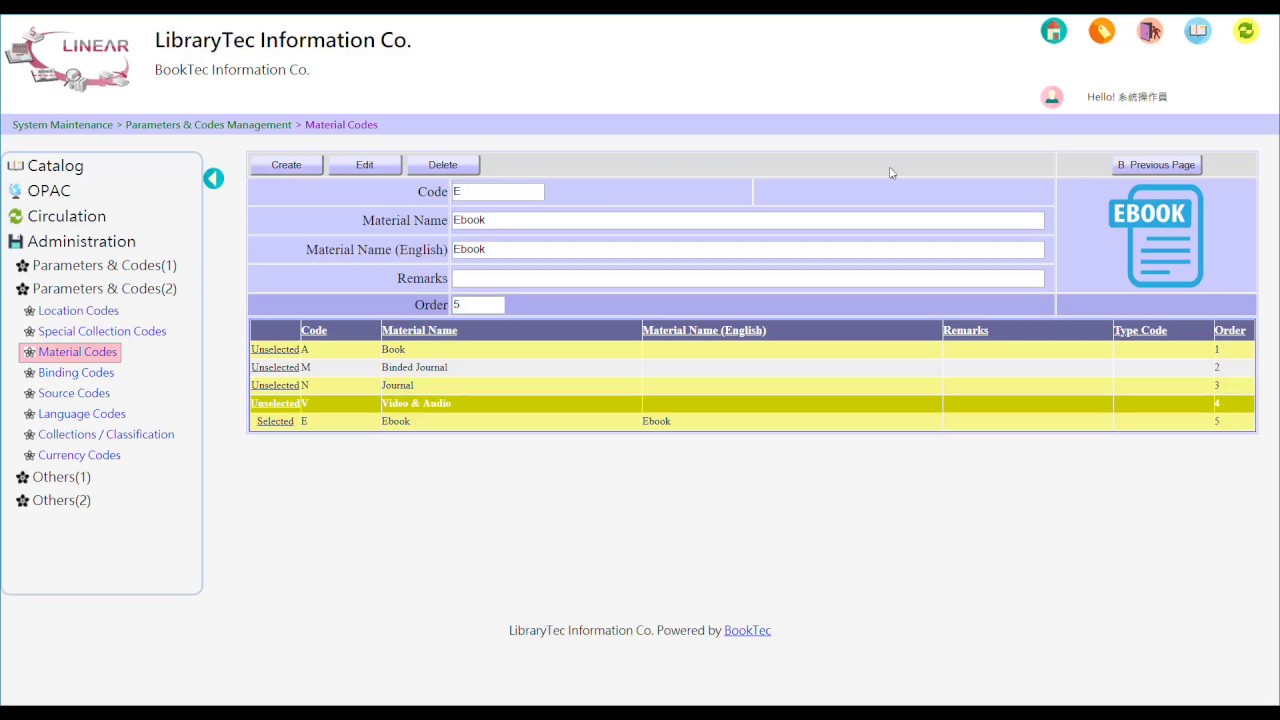Click System Maintenance breadcrumb

(62, 125)
